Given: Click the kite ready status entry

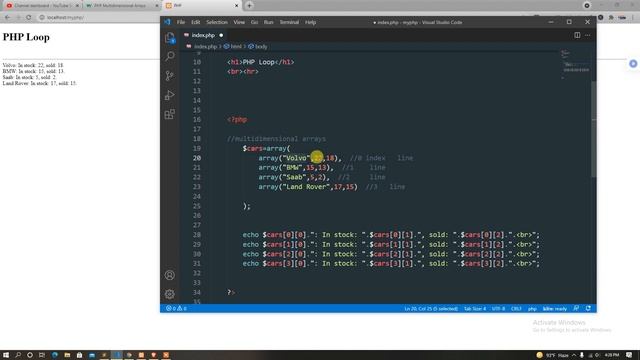Looking at the screenshot, I should pyautogui.click(x=555, y=309).
